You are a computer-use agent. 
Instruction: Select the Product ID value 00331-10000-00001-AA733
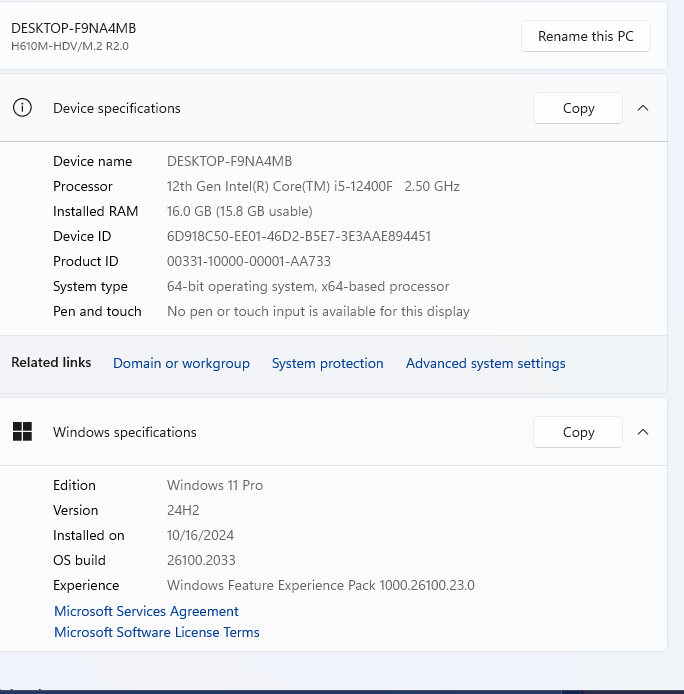click(249, 261)
